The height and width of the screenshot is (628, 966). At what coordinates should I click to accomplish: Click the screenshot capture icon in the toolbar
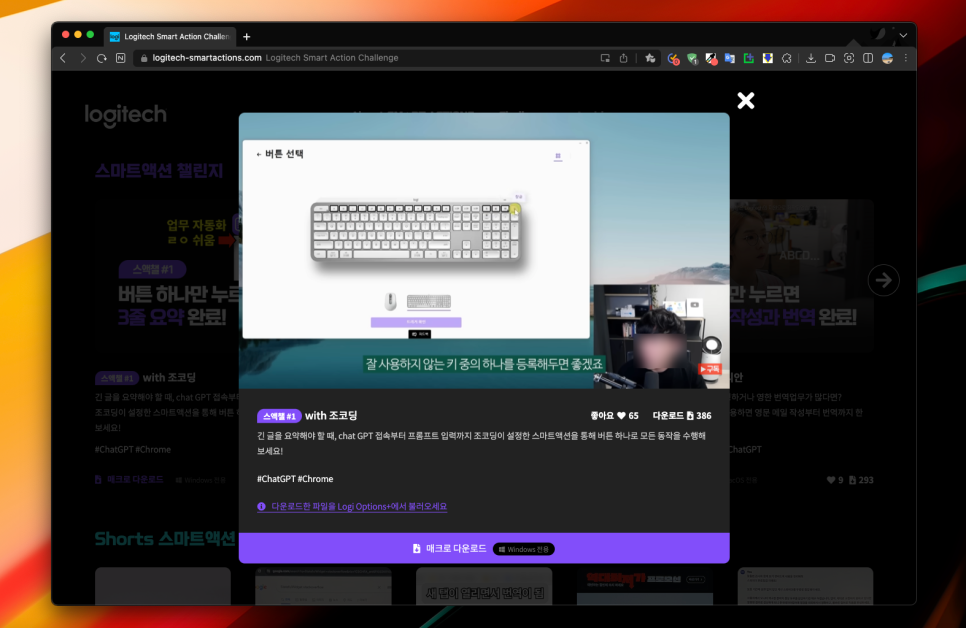[849, 58]
